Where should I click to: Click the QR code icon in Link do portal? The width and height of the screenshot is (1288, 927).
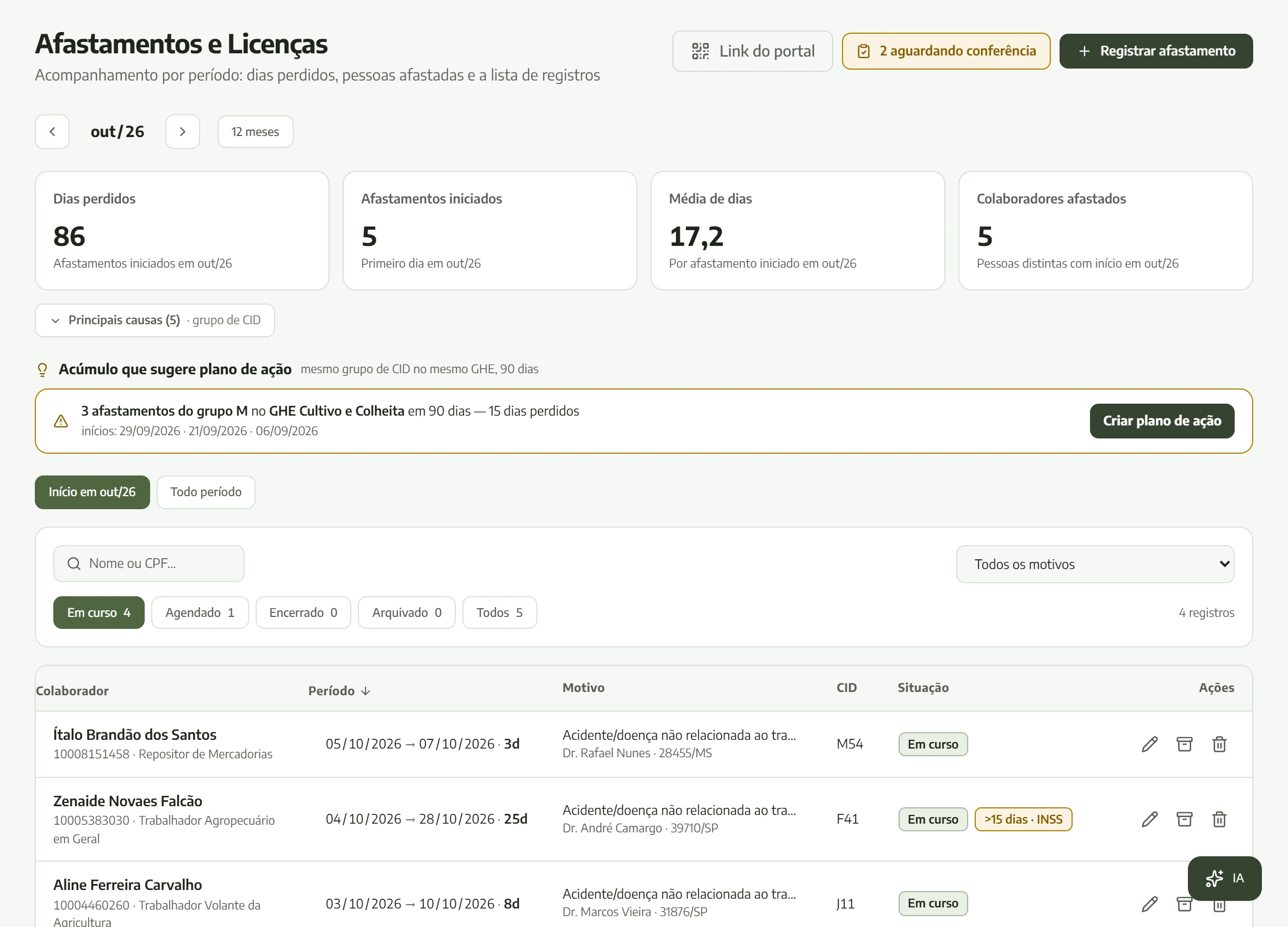(x=700, y=51)
